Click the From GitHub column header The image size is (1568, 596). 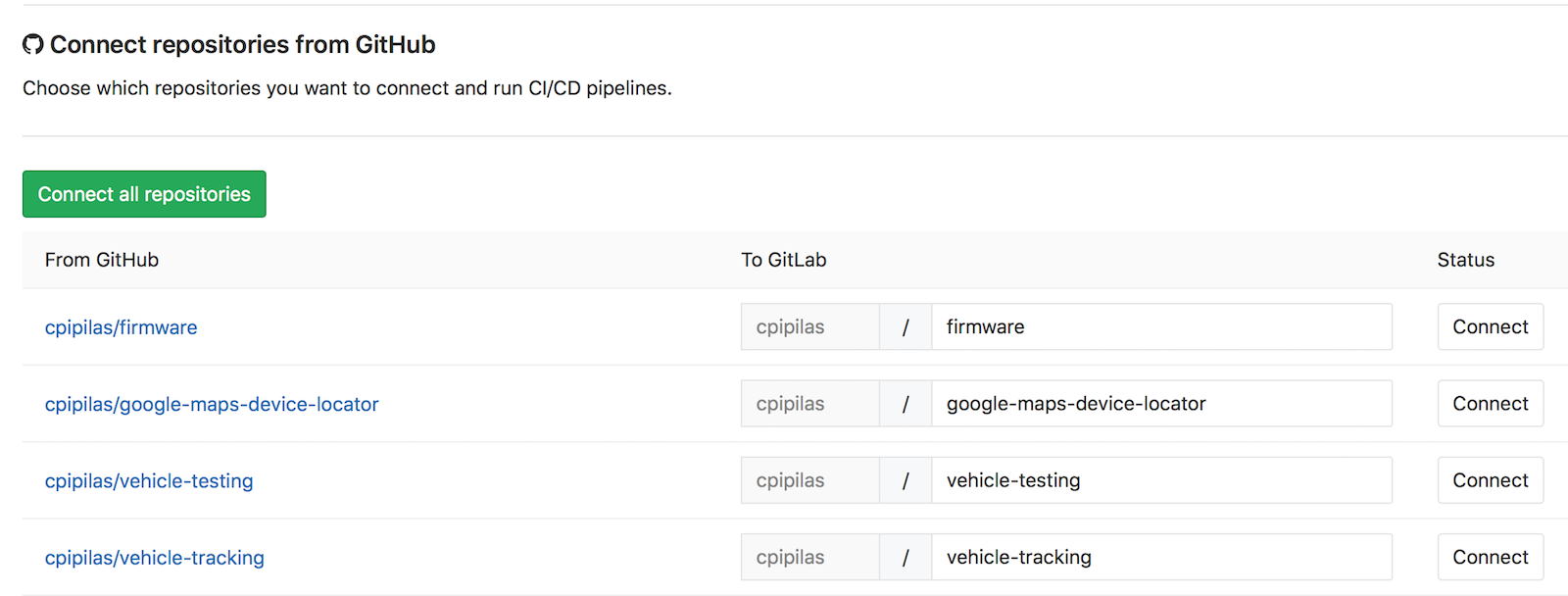(x=102, y=260)
